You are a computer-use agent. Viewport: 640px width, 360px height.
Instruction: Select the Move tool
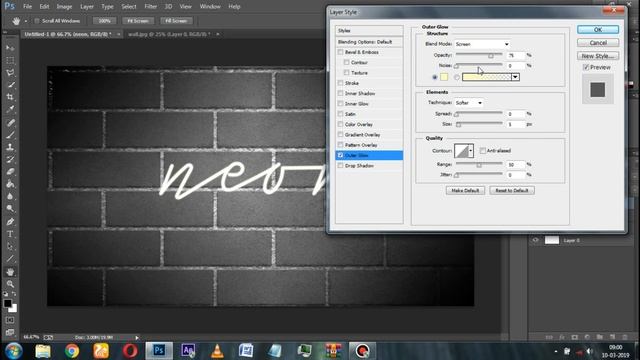[10, 48]
